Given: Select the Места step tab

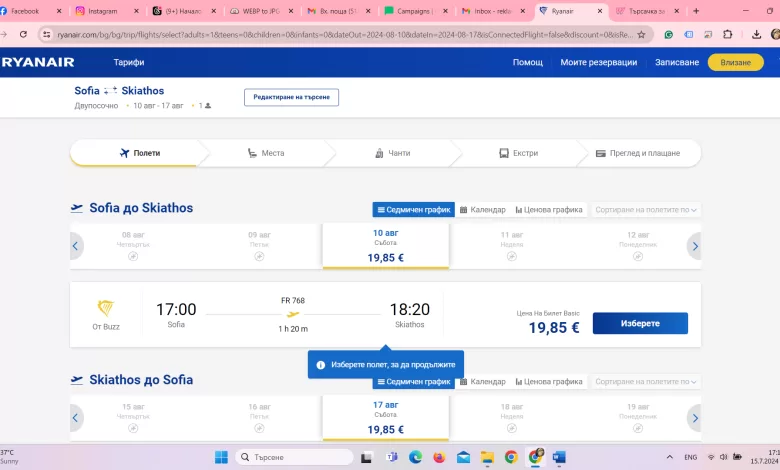Looking at the screenshot, I should pos(266,153).
